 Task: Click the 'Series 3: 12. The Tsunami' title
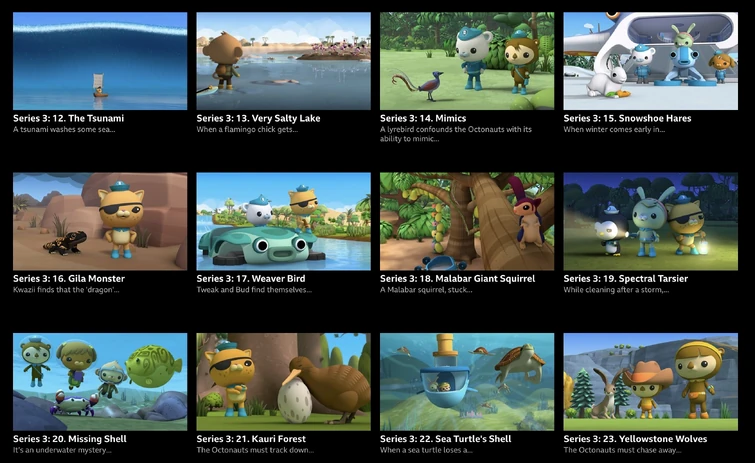click(68, 118)
